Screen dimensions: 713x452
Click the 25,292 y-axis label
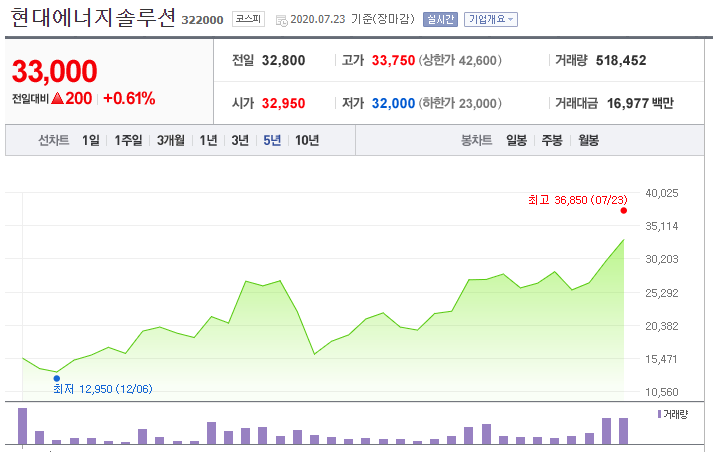click(662, 293)
